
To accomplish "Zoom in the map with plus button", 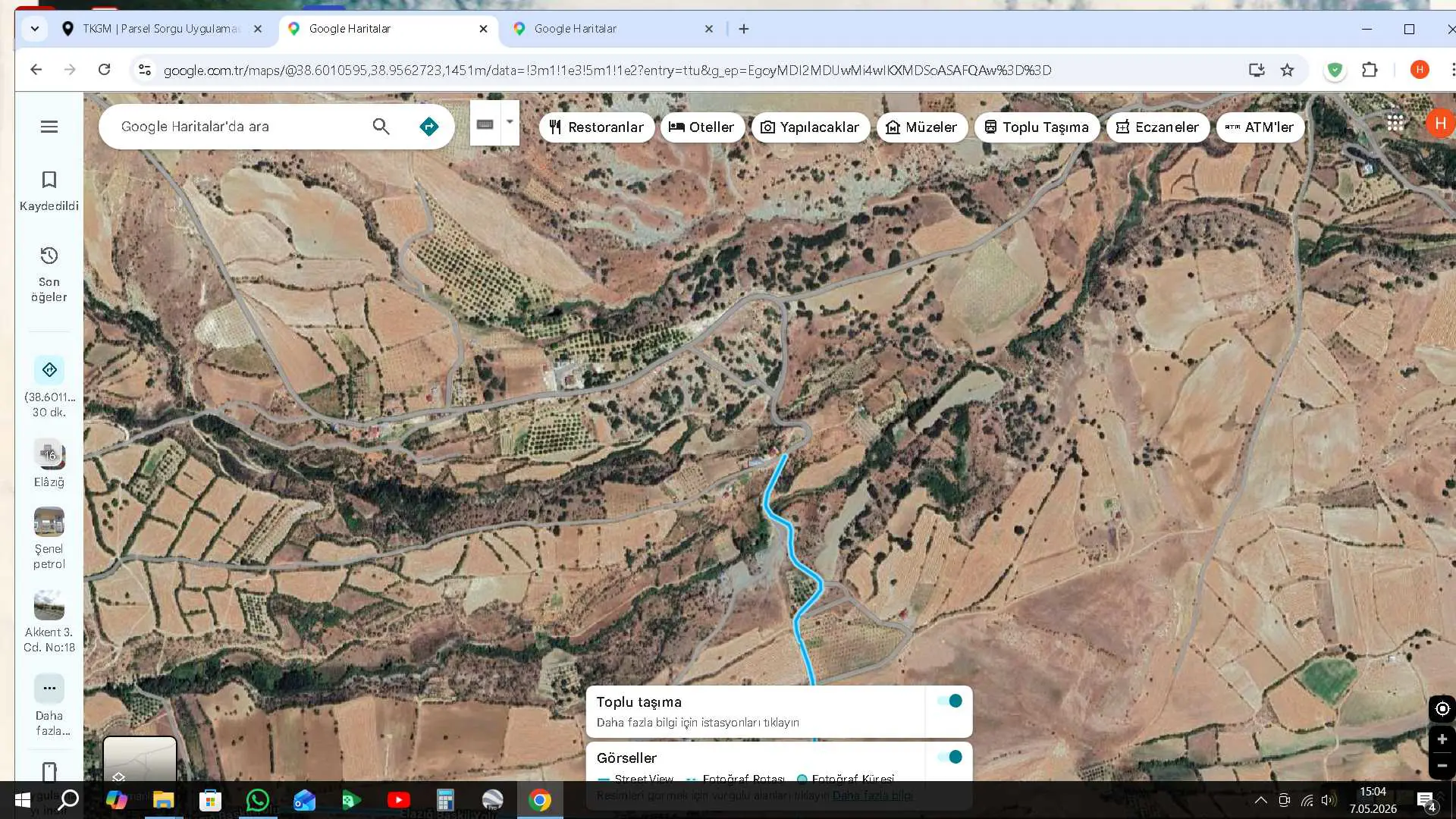I will [x=1442, y=739].
